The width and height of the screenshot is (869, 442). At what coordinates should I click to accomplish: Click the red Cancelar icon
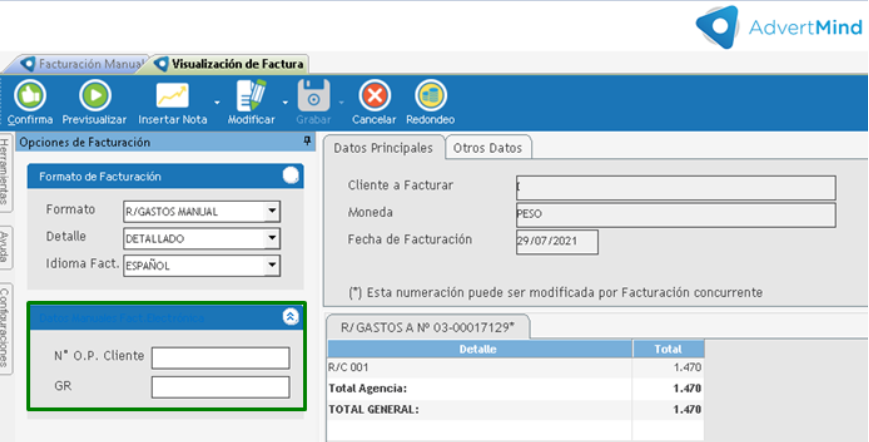click(374, 96)
